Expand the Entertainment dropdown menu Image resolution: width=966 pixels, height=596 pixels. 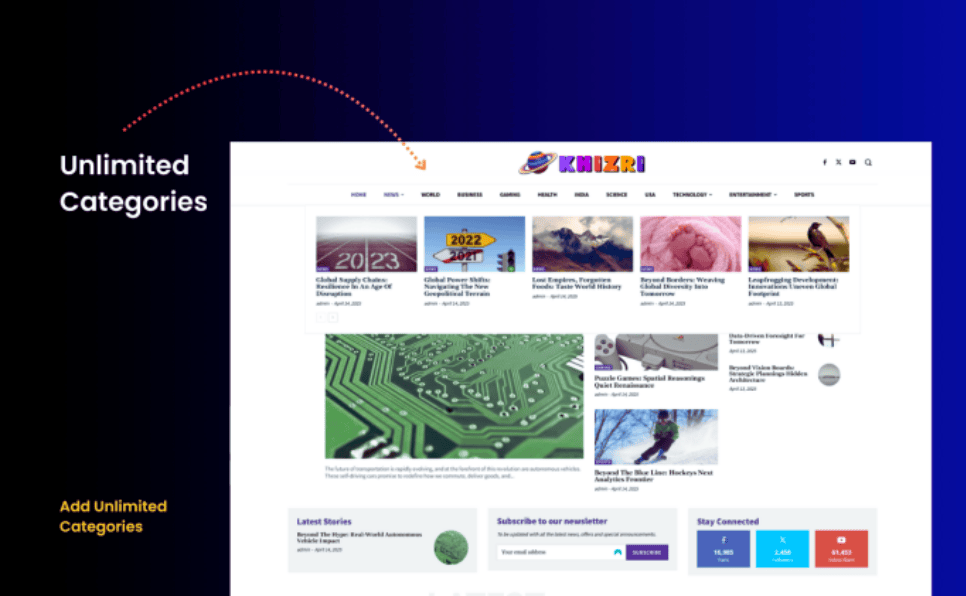point(752,195)
